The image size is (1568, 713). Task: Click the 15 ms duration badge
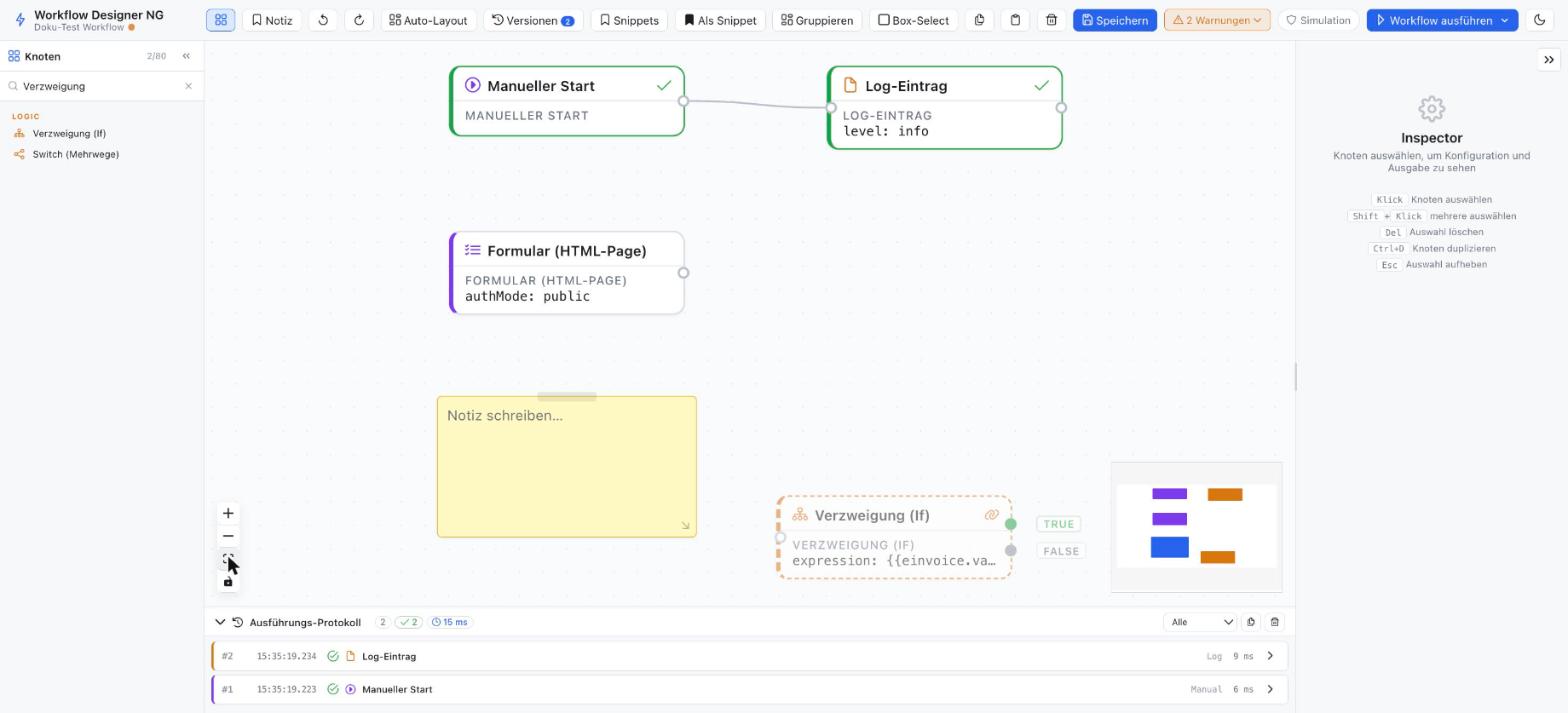(x=450, y=622)
